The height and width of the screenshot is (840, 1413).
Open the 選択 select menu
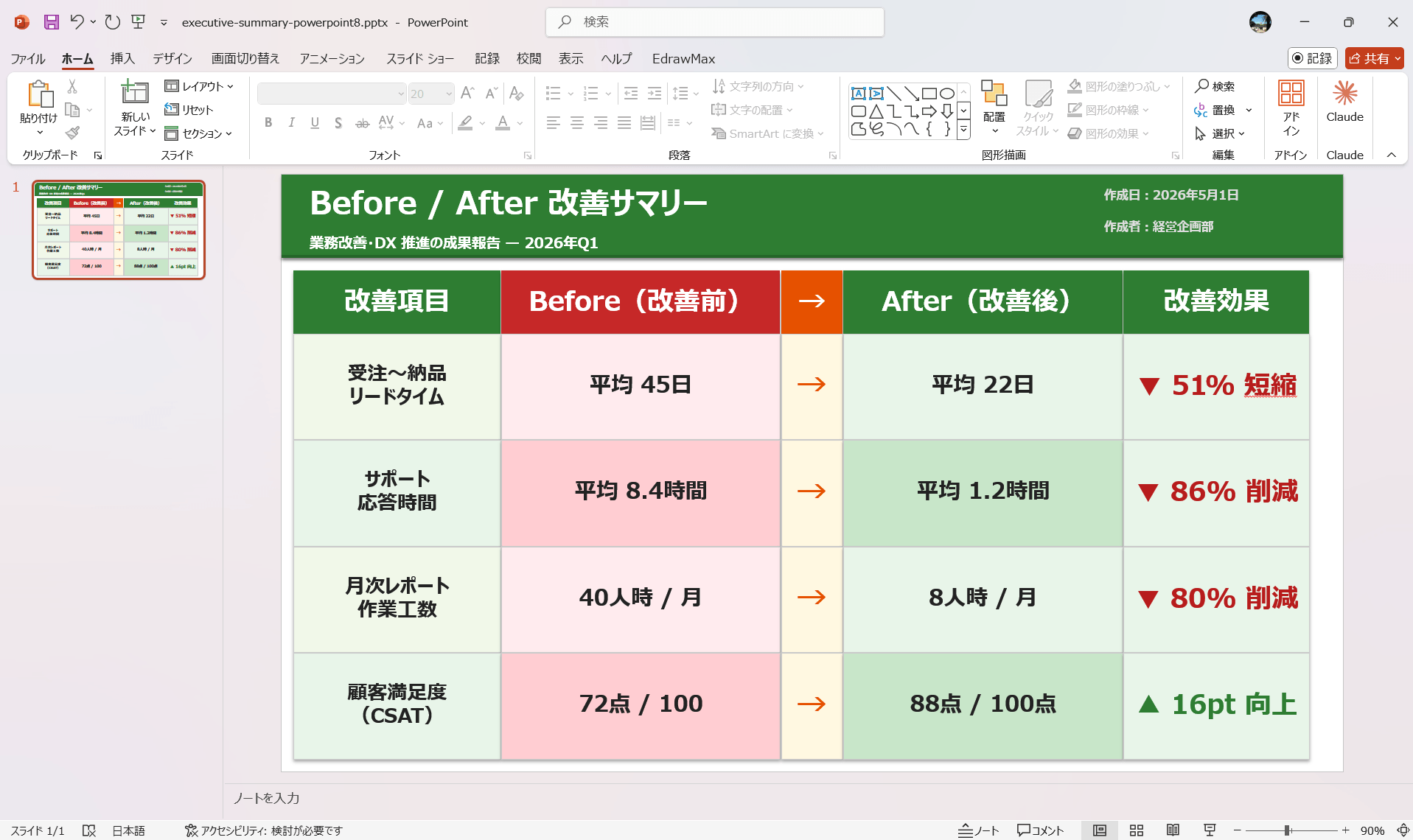click(1219, 133)
